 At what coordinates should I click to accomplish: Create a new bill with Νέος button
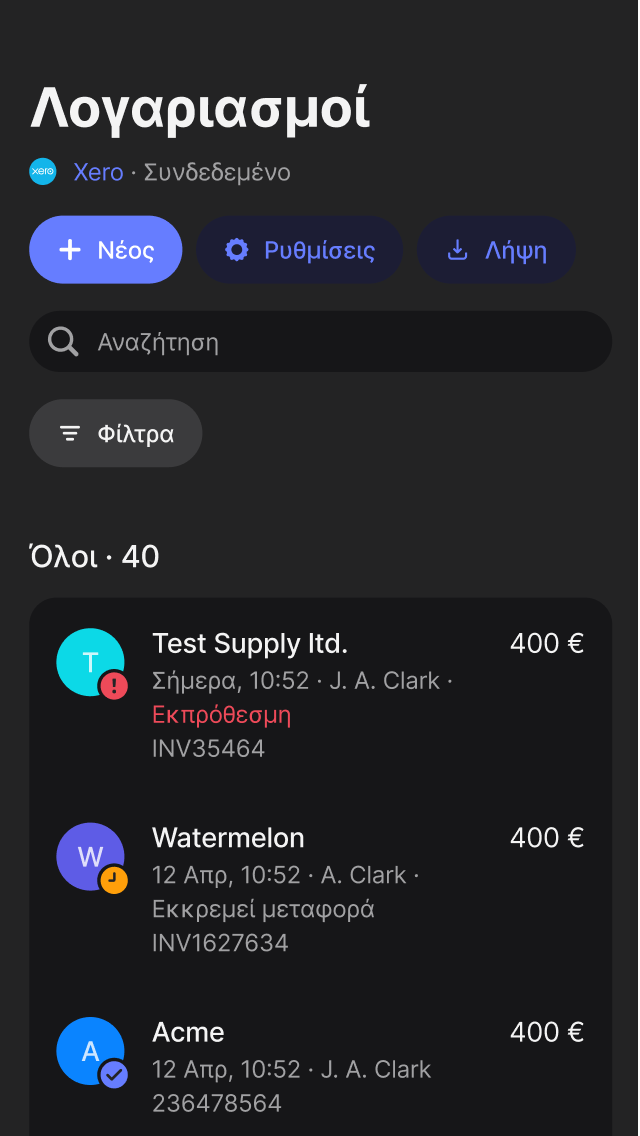point(106,250)
